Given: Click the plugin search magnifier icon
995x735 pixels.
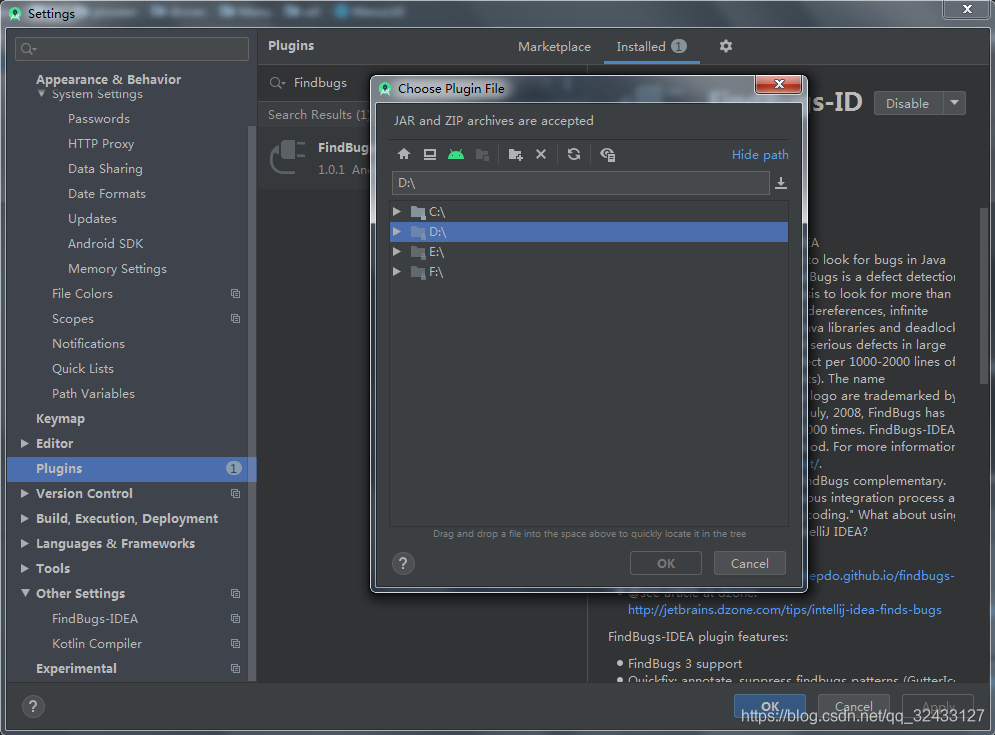Looking at the screenshot, I should pyautogui.click(x=277, y=83).
